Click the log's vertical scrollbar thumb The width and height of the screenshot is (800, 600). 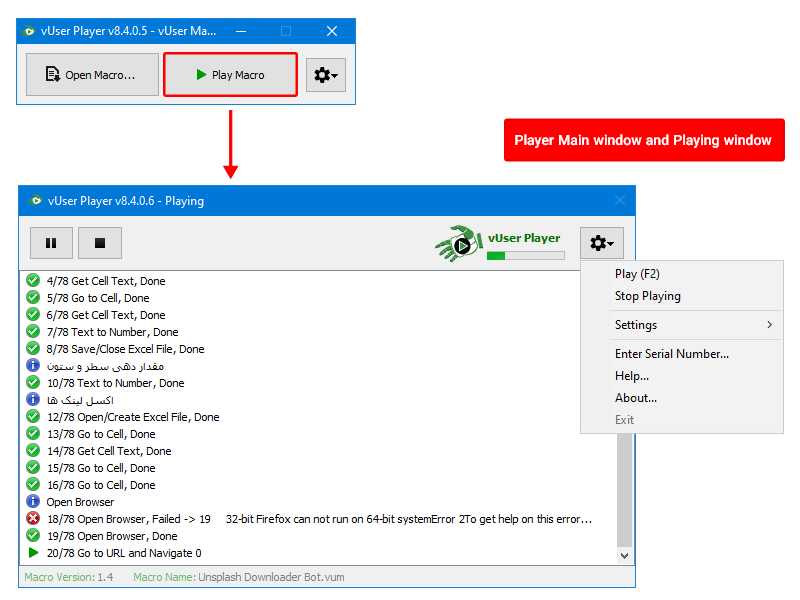(624, 490)
